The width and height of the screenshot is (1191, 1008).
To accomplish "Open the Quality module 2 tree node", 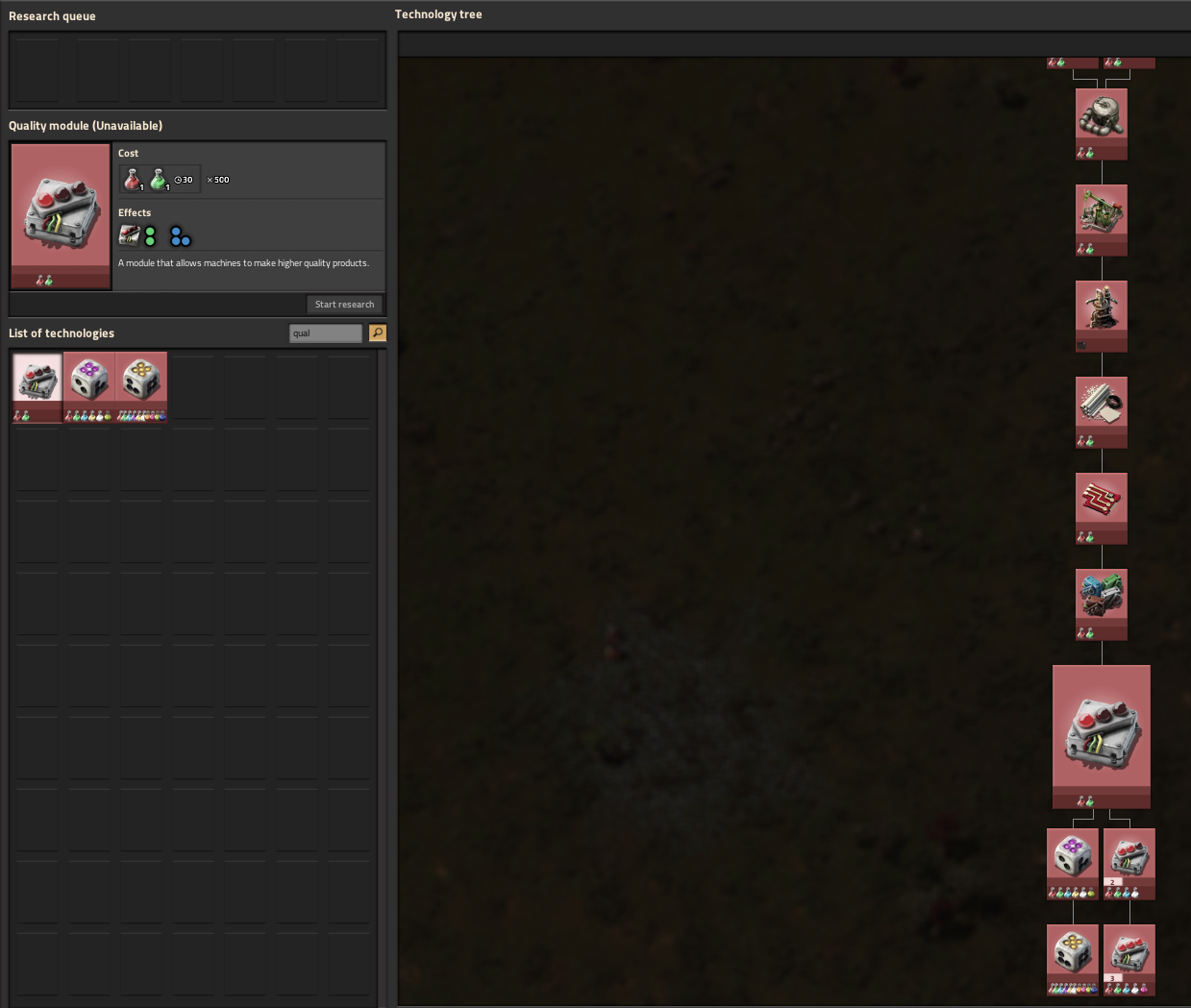I will (1129, 864).
